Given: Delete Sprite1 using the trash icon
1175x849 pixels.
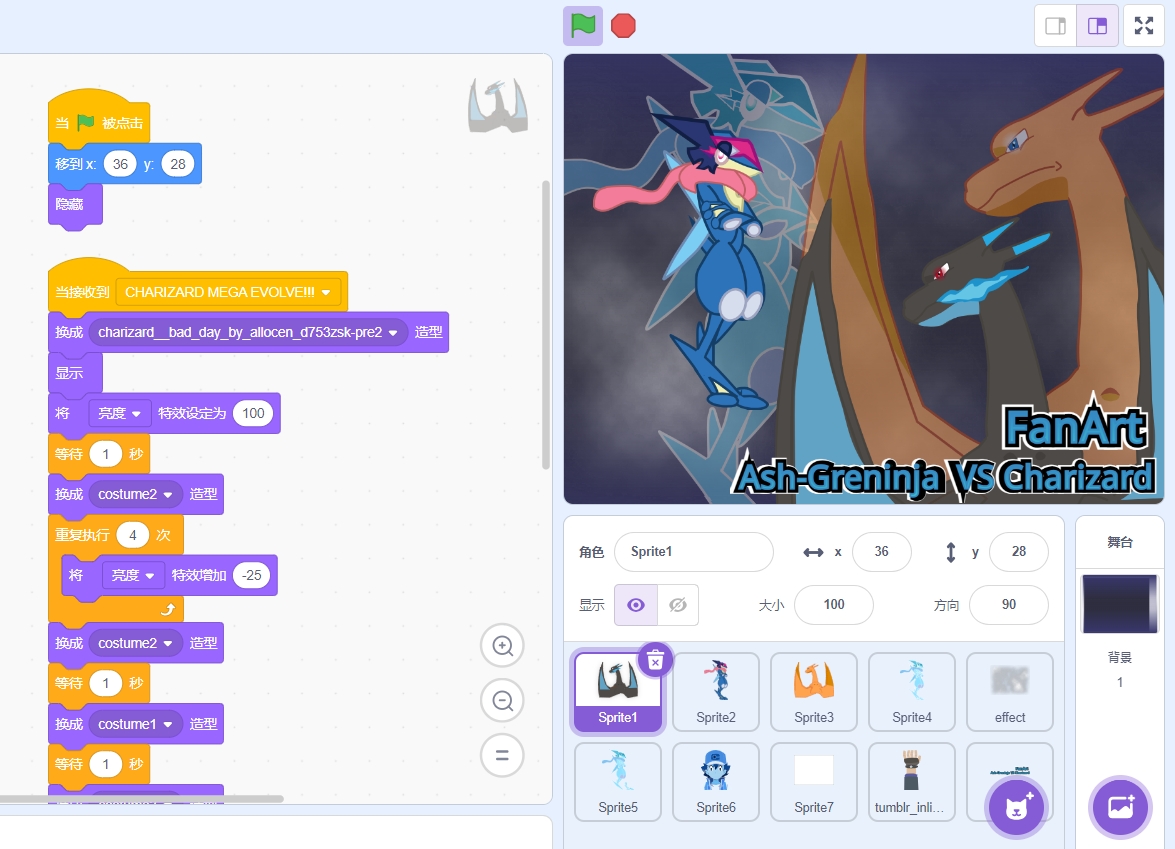Looking at the screenshot, I should [655, 660].
